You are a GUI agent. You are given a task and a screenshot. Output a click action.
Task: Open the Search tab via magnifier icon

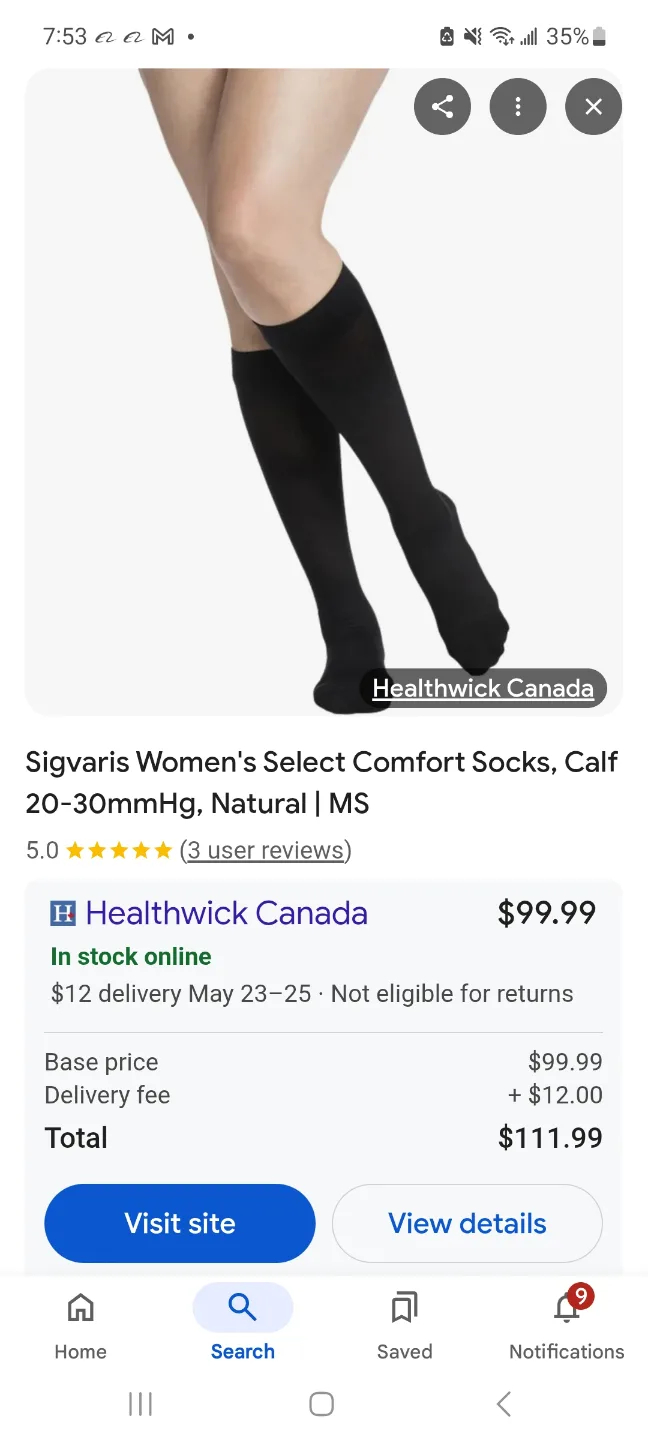[x=242, y=1307]
